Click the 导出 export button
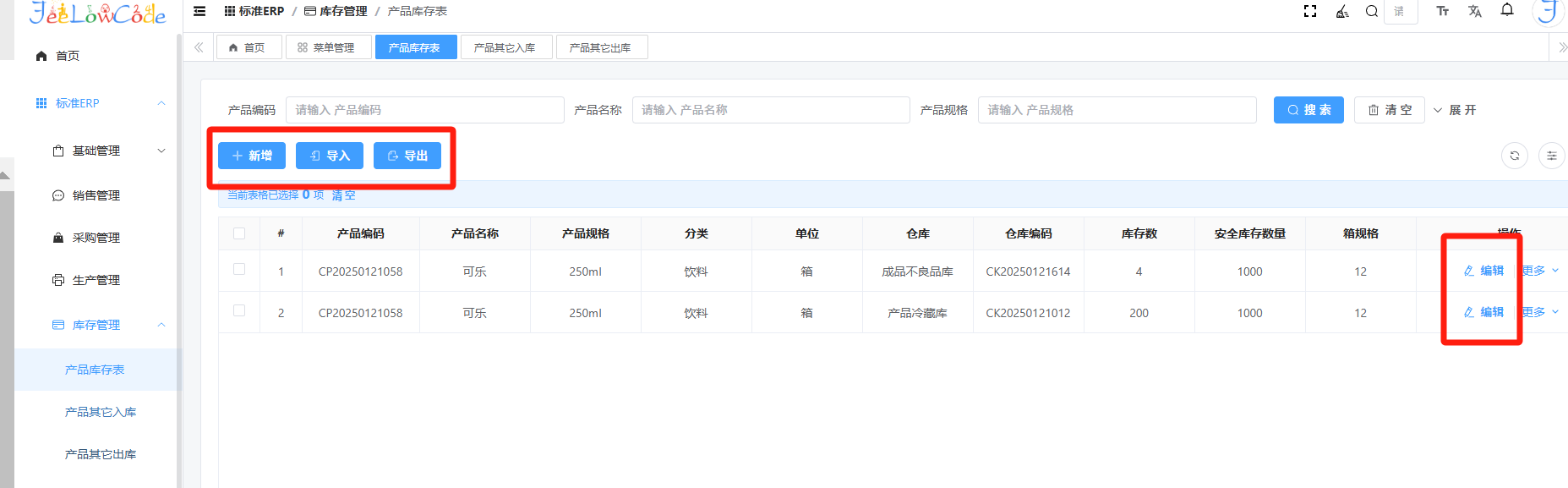 (407, 156)
